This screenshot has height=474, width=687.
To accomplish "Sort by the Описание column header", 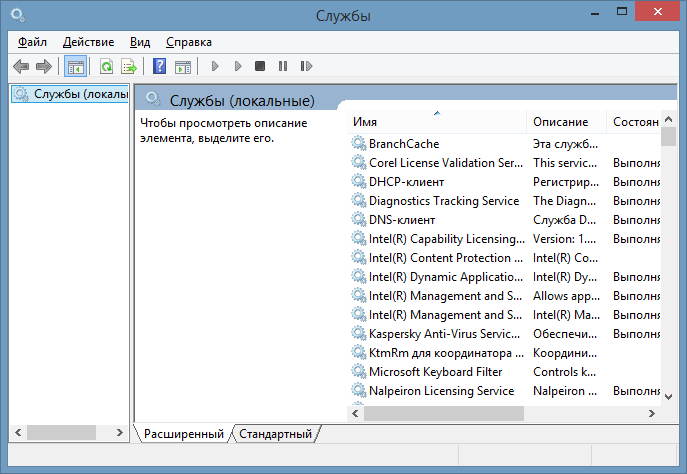I will point(567,122).
